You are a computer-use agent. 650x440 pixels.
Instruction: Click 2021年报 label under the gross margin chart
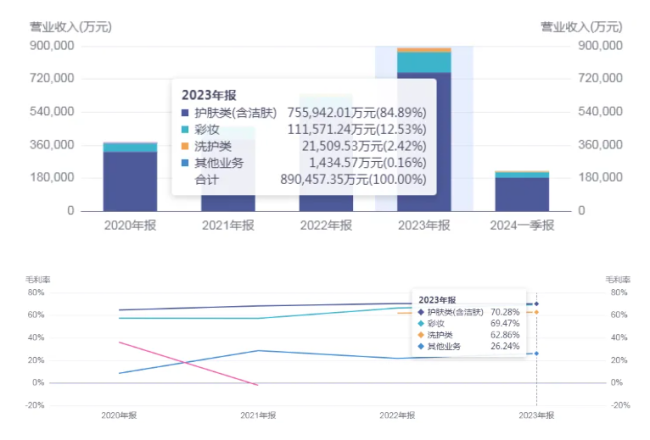coord(258,415)
